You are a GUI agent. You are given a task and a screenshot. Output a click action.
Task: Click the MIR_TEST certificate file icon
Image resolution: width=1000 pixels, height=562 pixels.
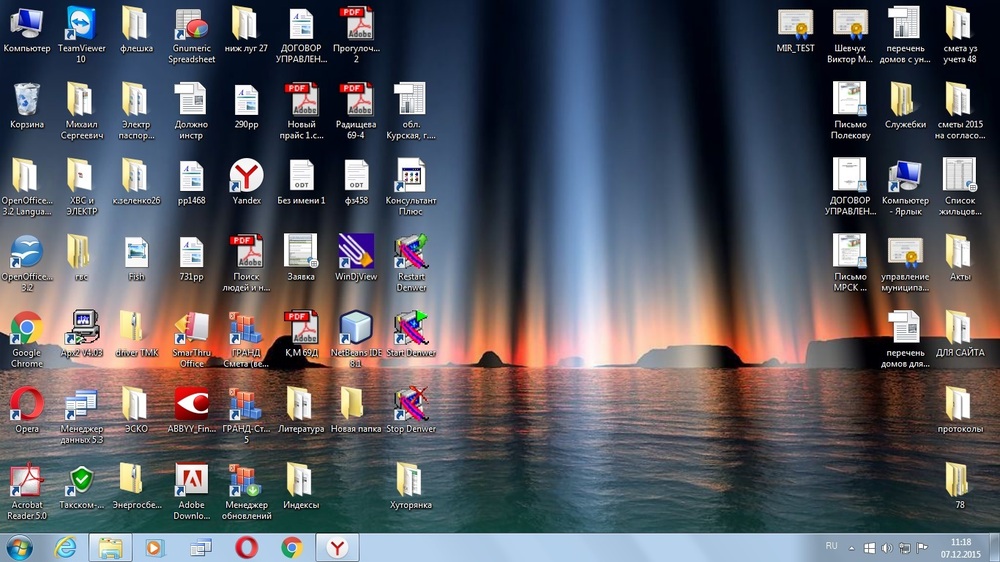tap(796, 24)
